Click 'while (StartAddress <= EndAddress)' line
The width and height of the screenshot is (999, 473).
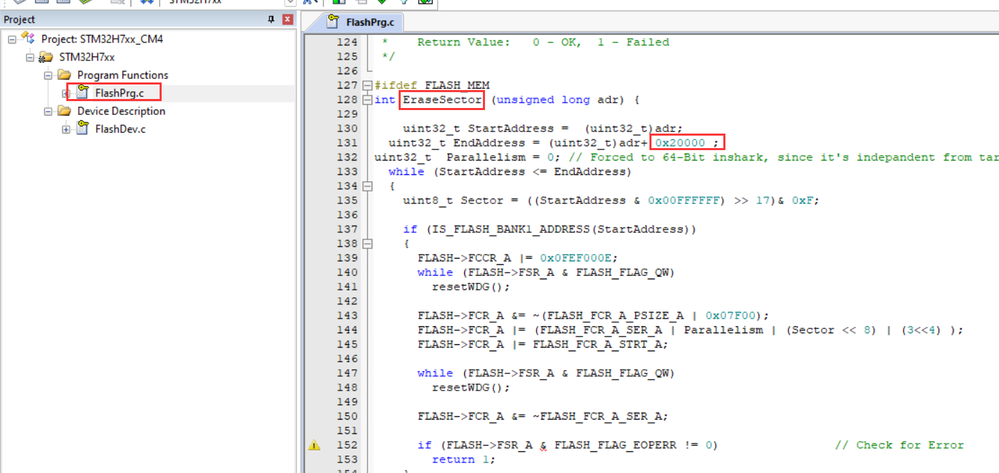tap(510, 171)
